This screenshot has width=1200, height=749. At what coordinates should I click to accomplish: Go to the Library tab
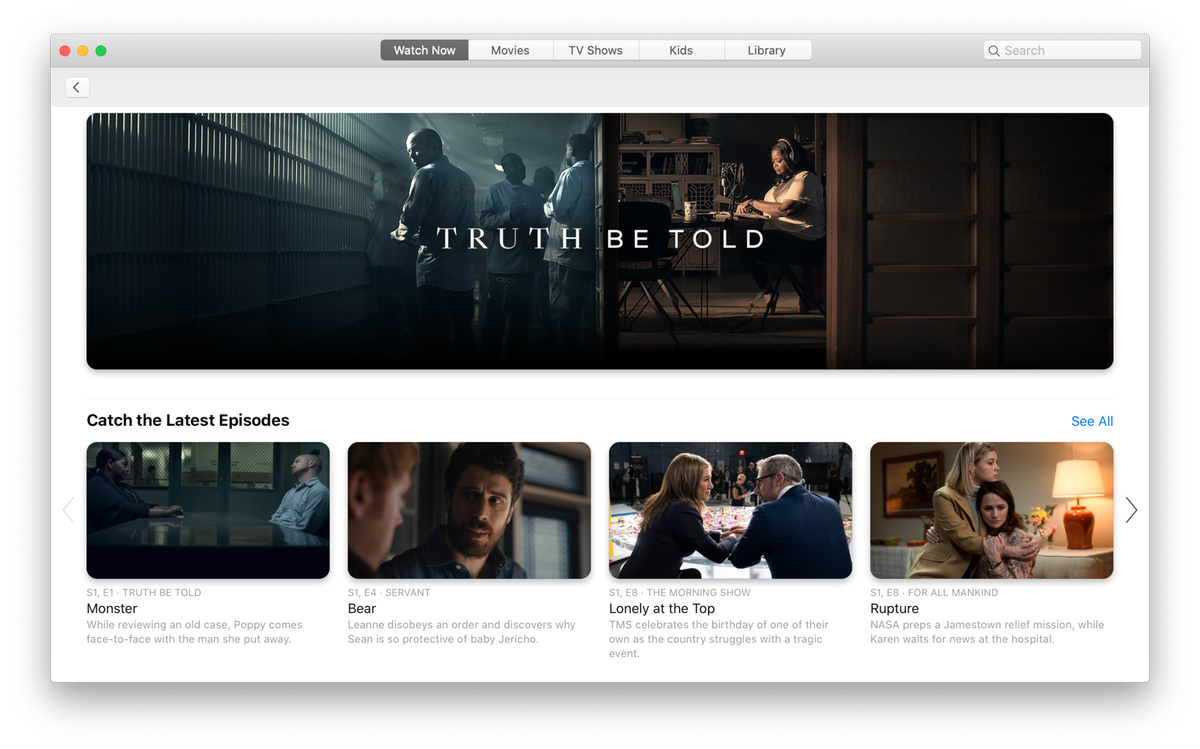[x=767, y=50]
